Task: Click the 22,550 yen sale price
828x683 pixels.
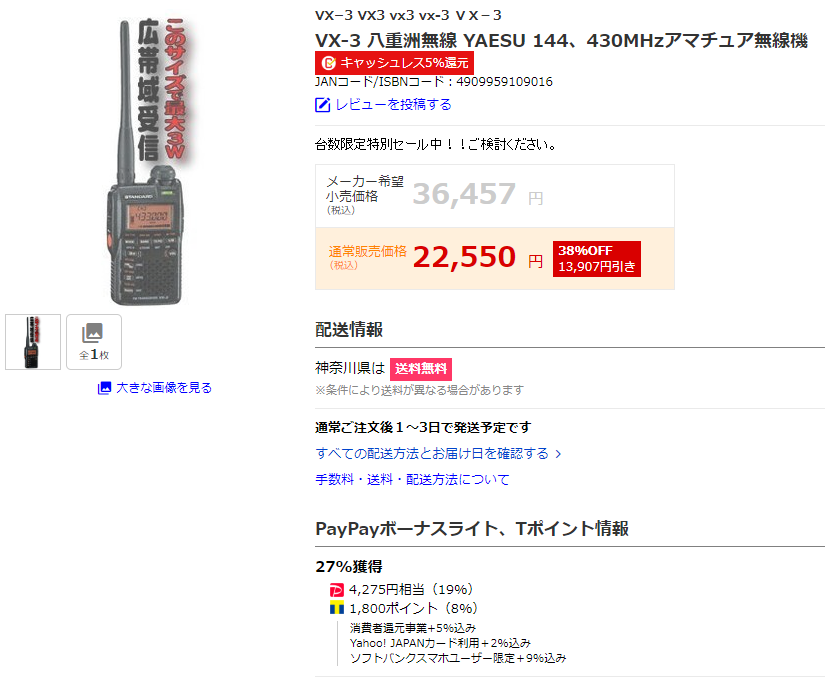Action: click(x=464, y=257)
